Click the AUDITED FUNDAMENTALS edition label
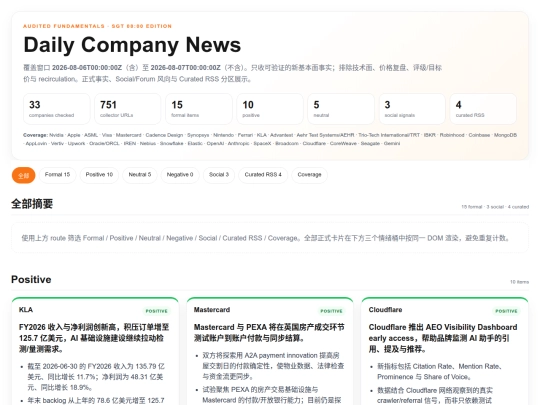Image resolution: width=540 pixels, height=405 pixels. tap(97, 26)
